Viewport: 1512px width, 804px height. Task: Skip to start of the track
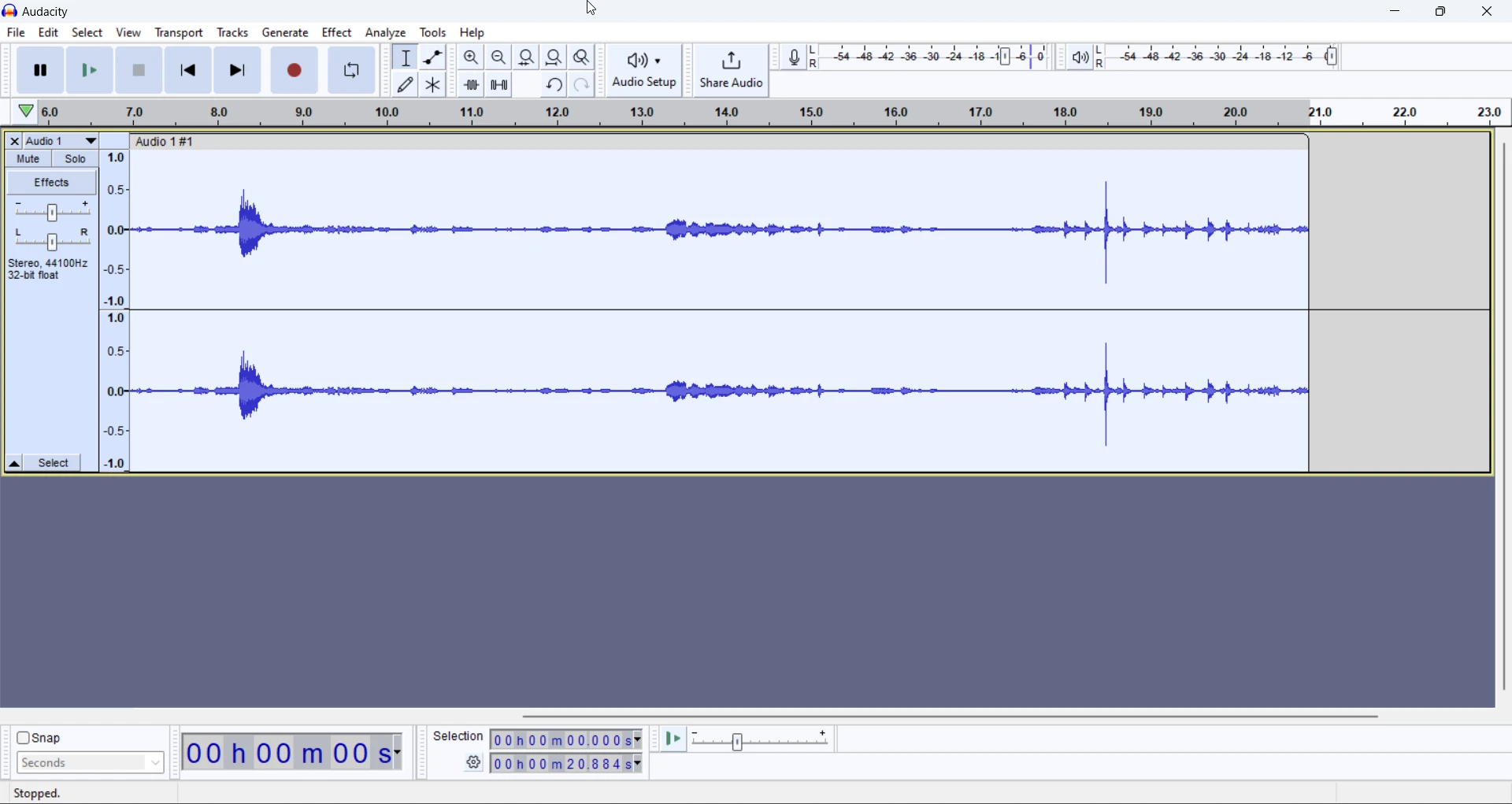pyautogui.click(x=188, y=71)
